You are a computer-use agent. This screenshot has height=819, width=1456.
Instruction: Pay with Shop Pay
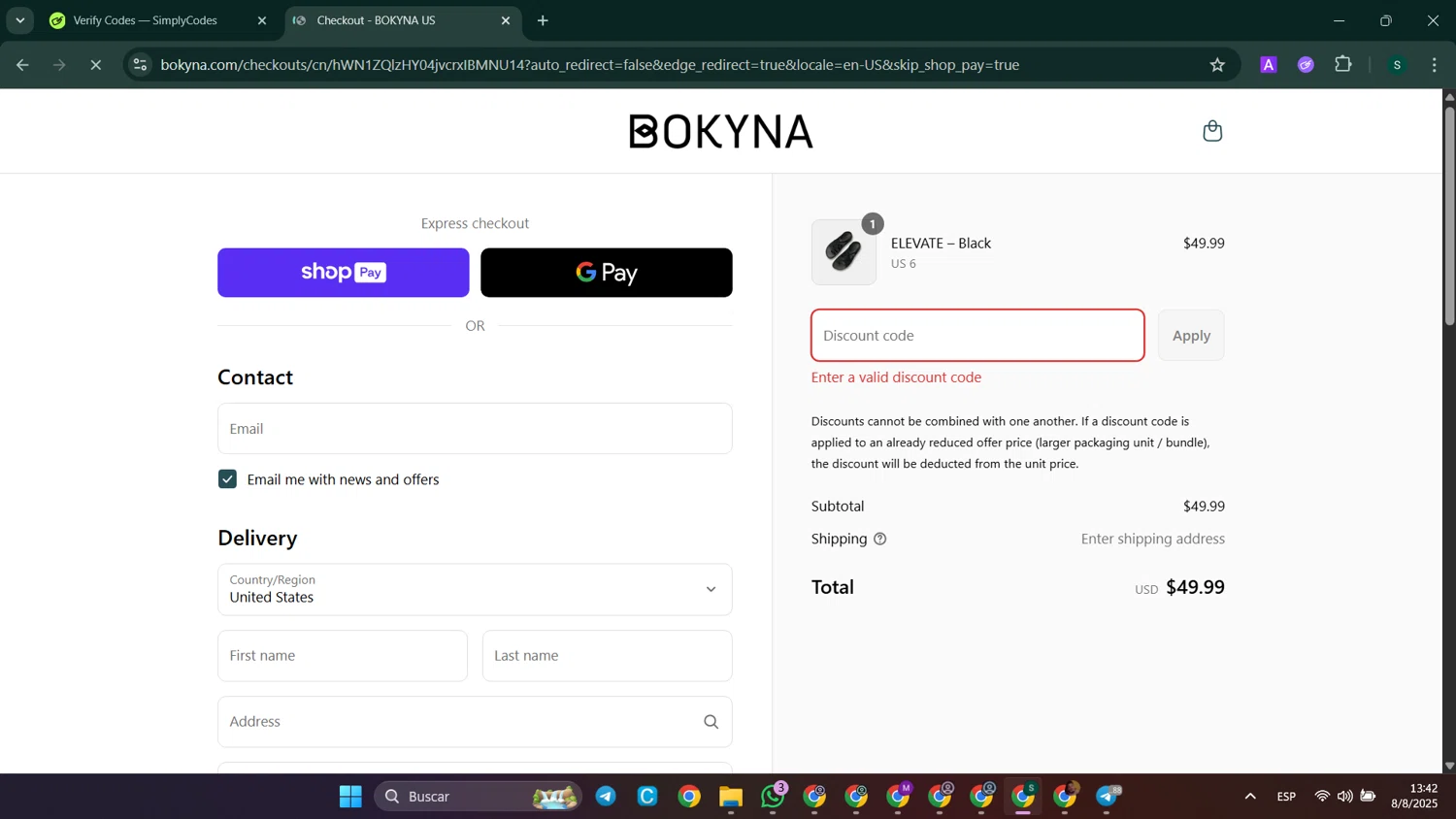coord(343,273)
